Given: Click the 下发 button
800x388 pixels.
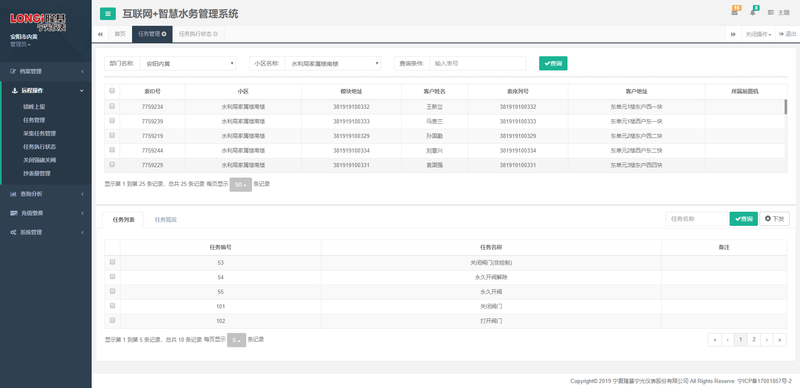Looking at the screenshot, I should point(774,219).
